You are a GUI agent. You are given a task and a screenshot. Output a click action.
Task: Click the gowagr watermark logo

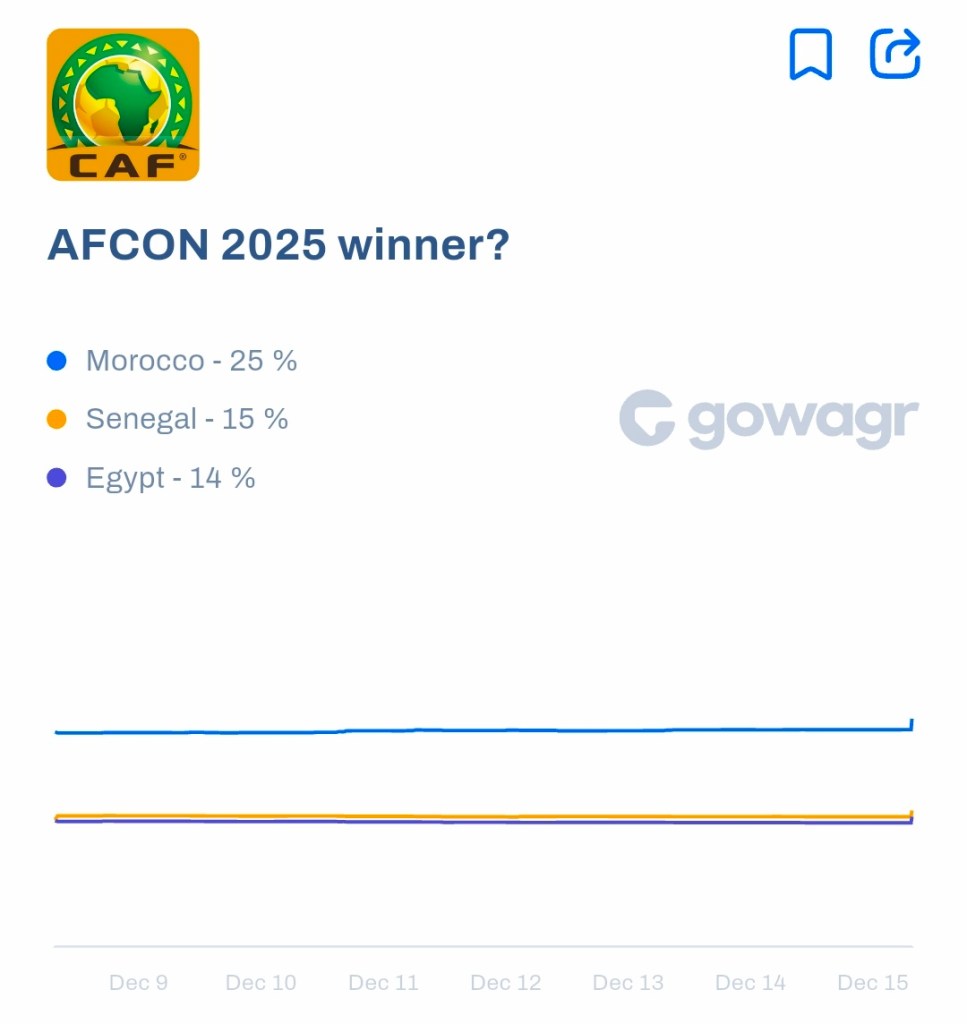[768, 419]
